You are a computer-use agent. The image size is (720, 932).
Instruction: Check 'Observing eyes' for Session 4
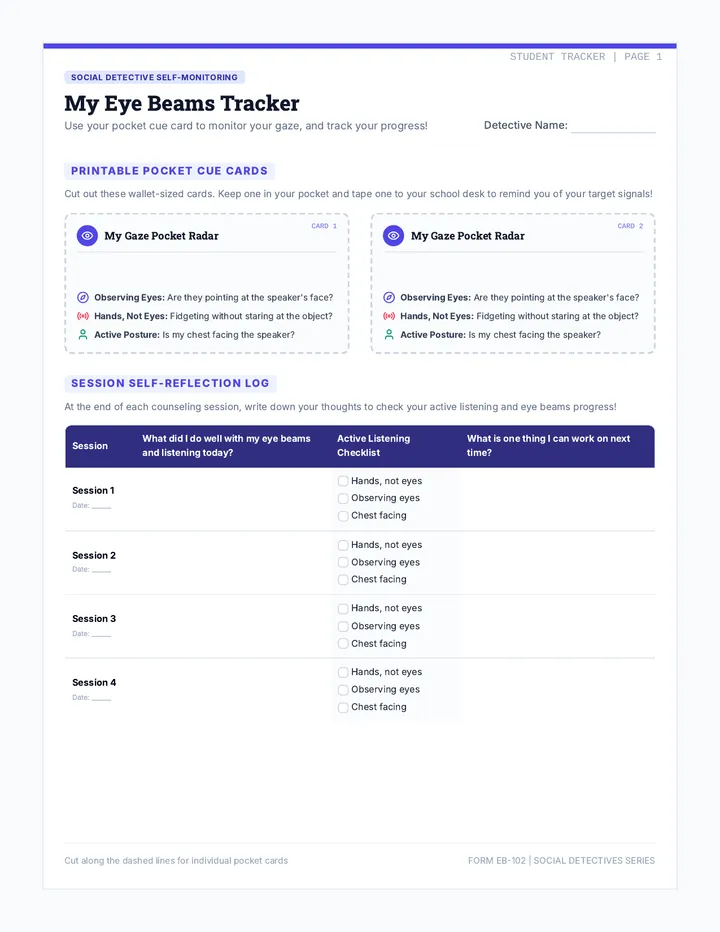tap(343, 689)
